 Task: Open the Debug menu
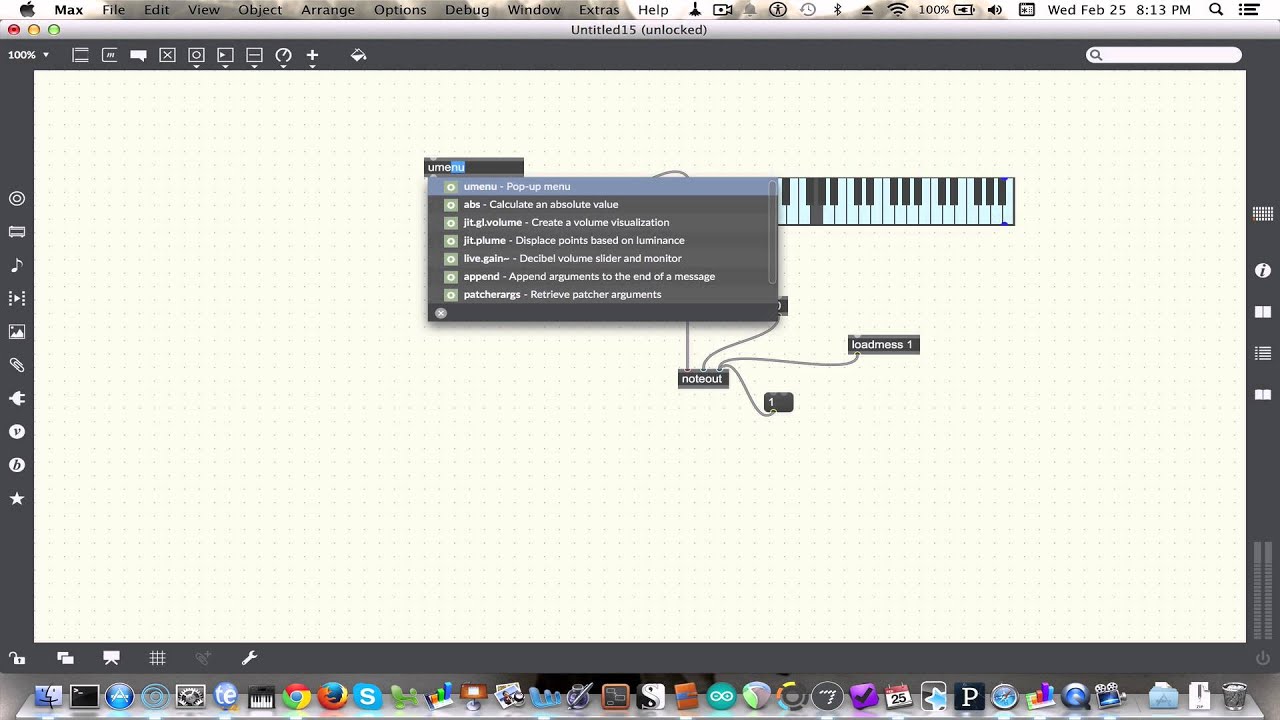[467, 10]
